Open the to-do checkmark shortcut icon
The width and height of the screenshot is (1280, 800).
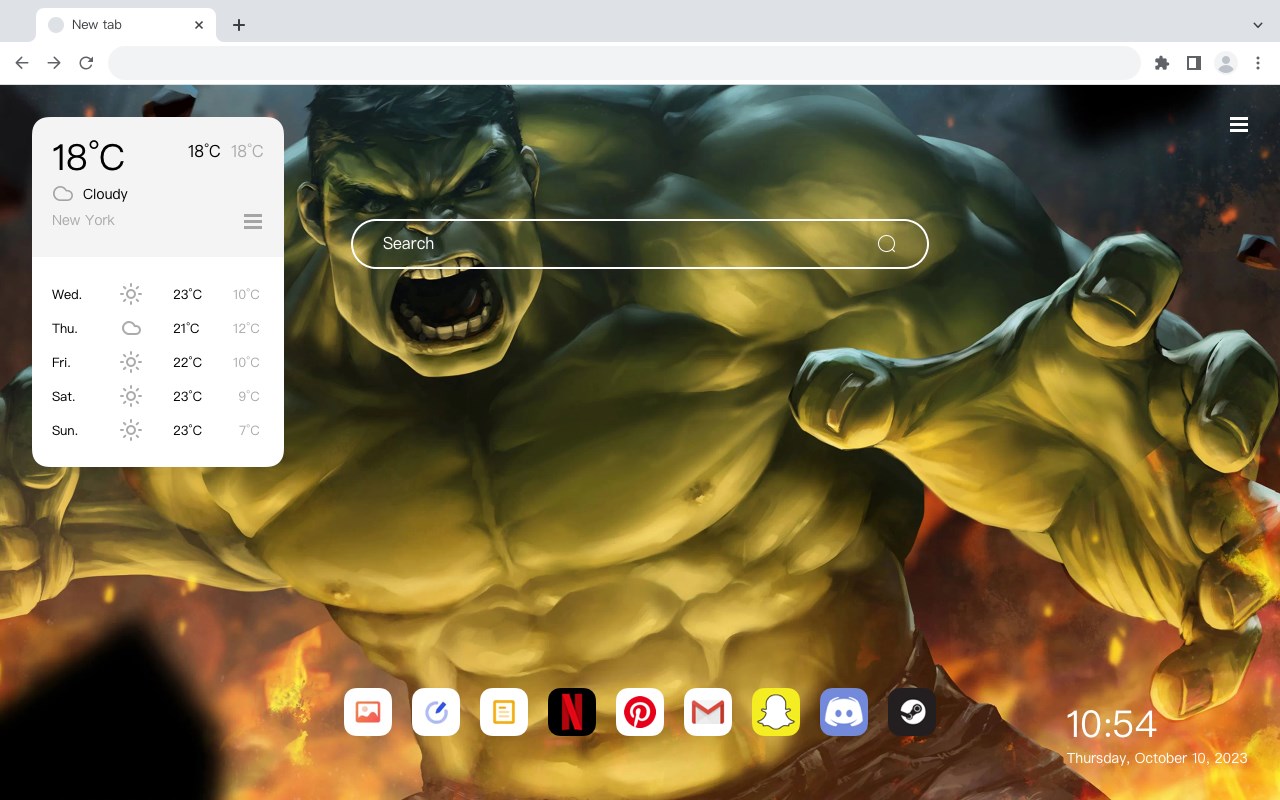436,712
